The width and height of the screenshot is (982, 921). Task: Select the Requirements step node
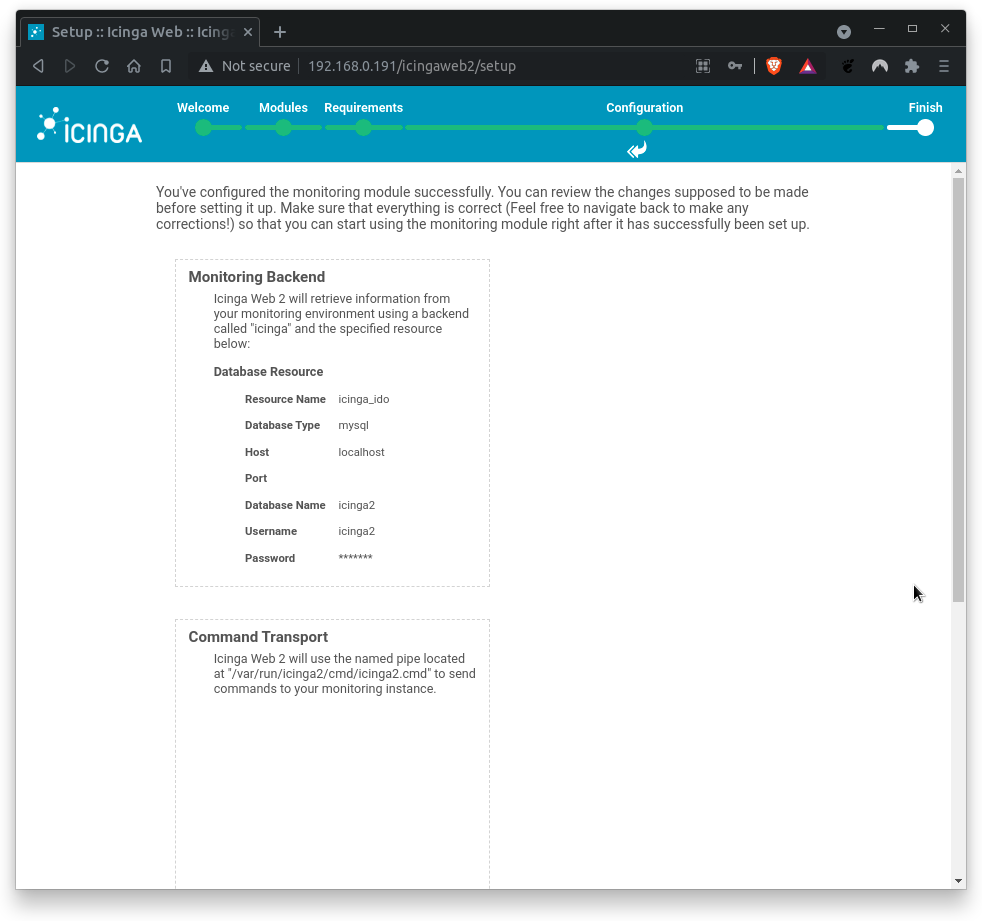click(363, 128)
